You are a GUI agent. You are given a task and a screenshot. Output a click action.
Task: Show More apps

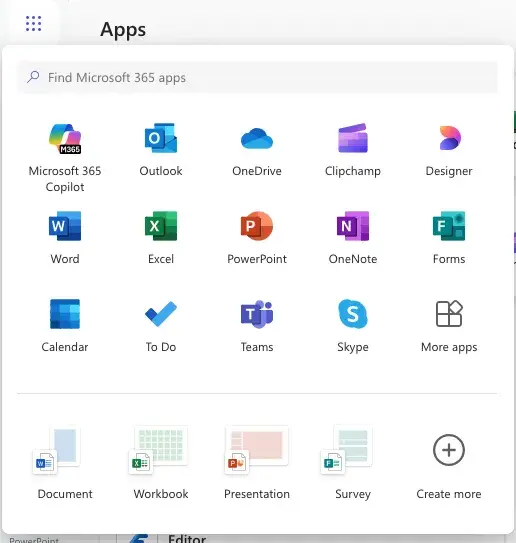[x=449, y=326]
